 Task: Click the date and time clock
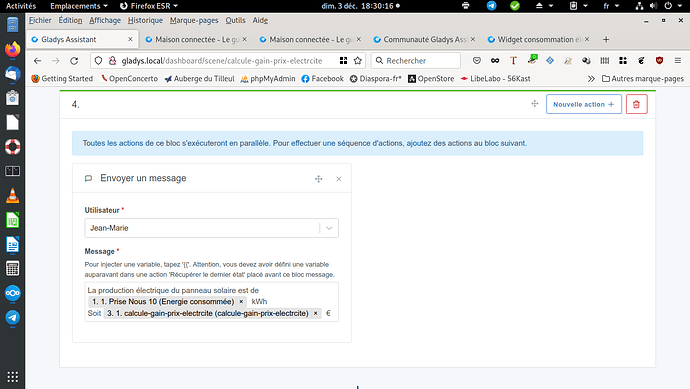click(x=360, y=6)
